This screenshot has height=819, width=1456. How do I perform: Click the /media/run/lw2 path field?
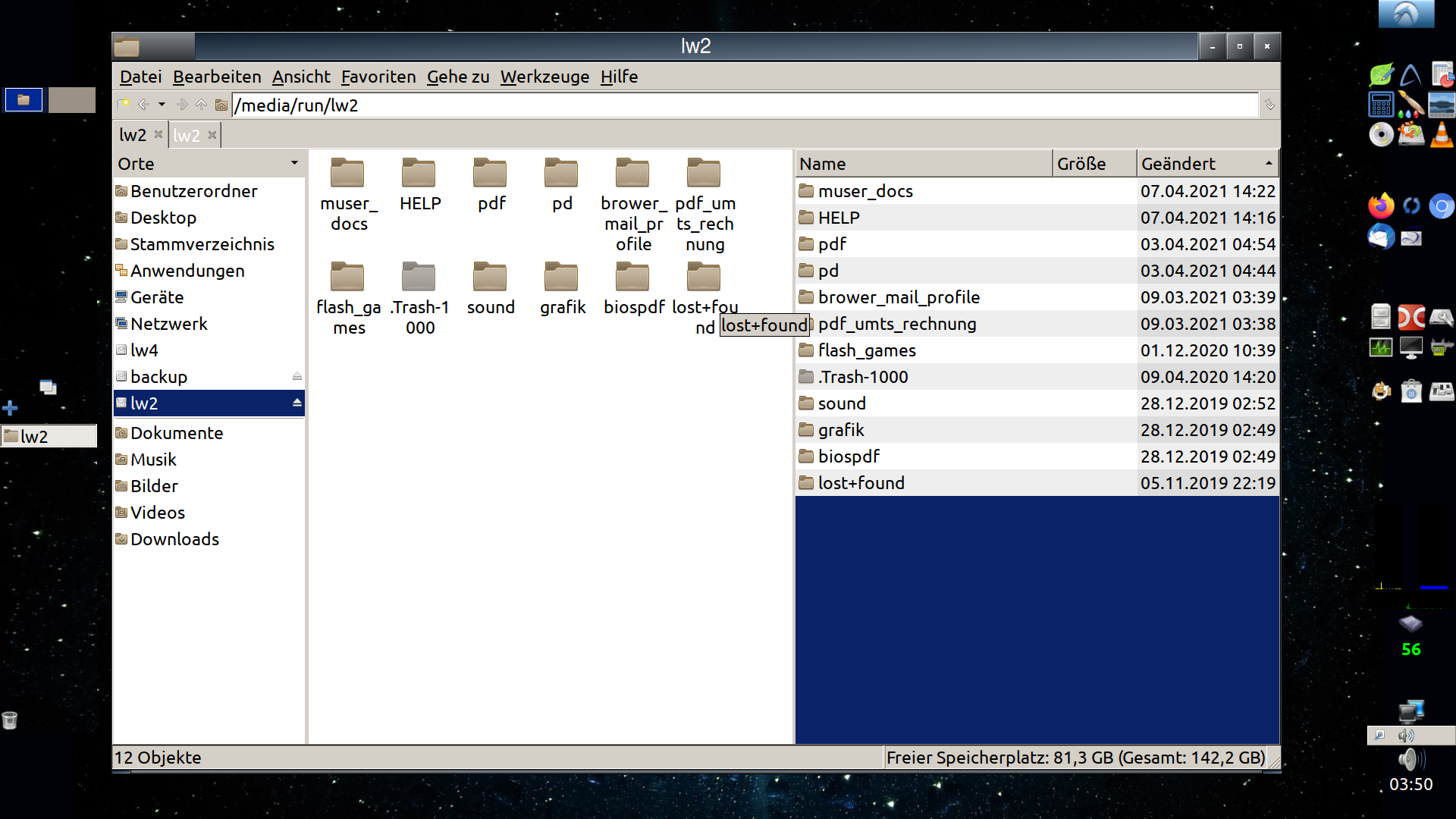point(743,105)
